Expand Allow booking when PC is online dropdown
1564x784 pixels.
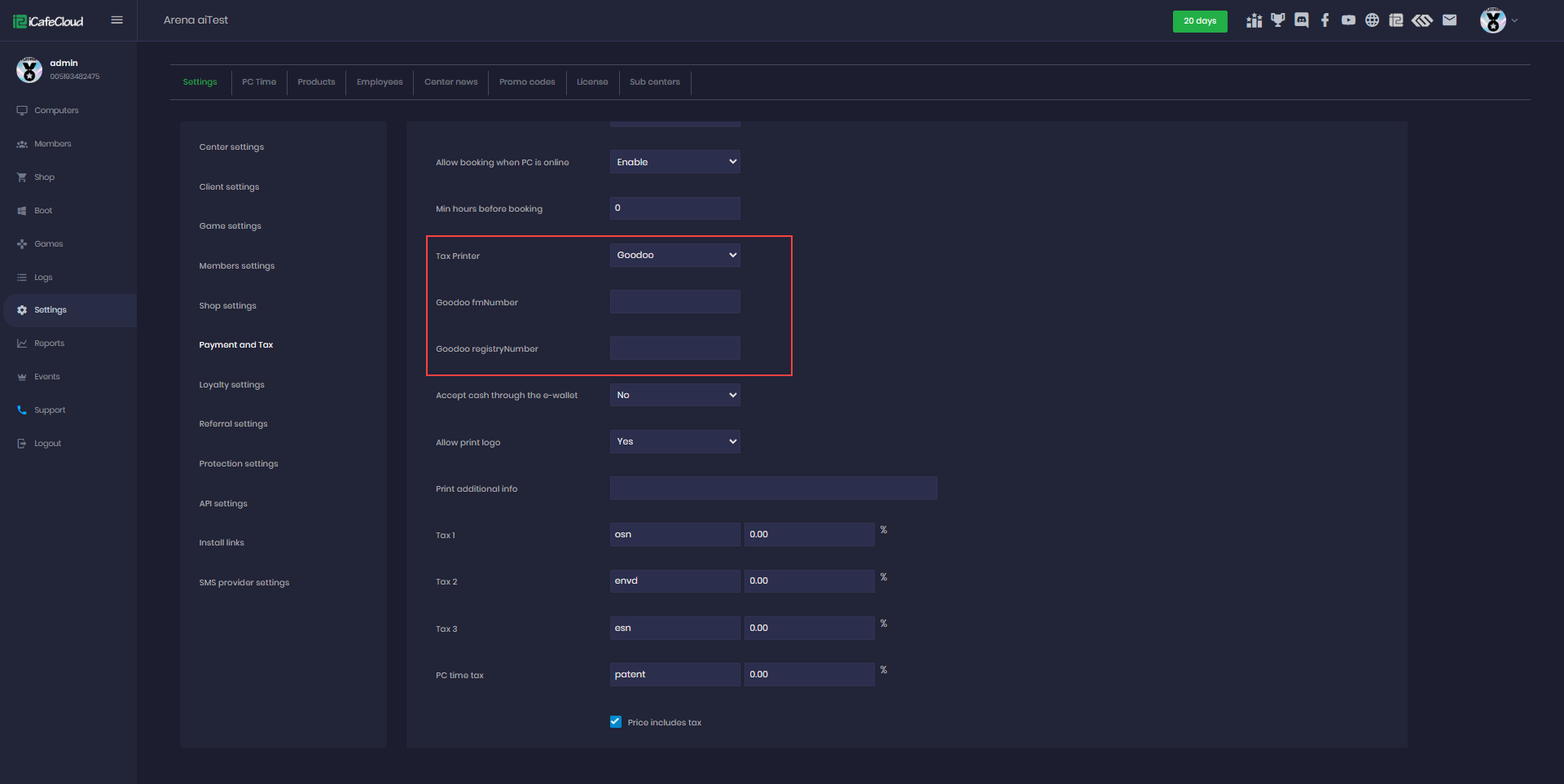(674, 163)
